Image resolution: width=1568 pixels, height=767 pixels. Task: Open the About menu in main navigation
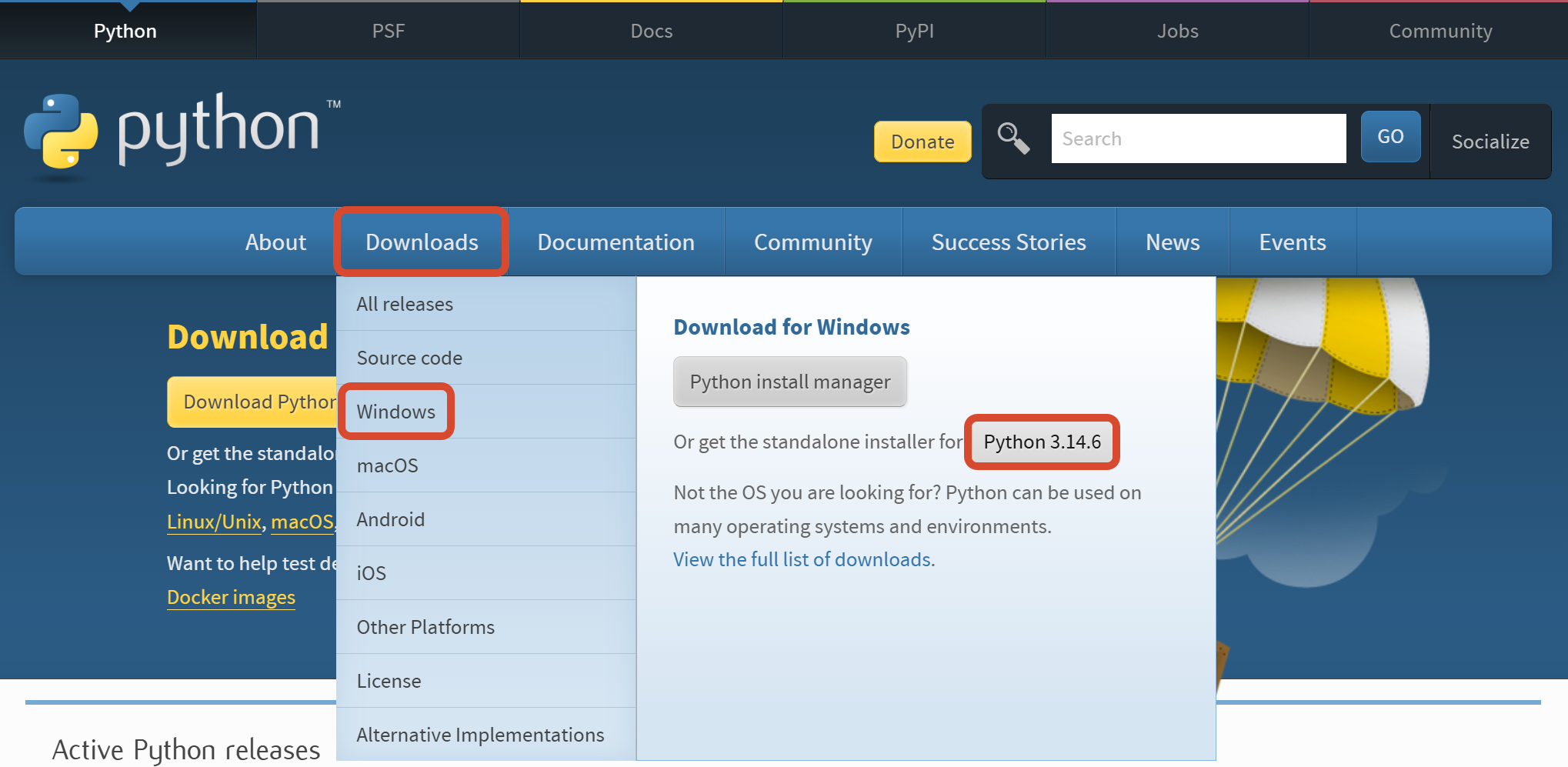[x=275, y=242]
